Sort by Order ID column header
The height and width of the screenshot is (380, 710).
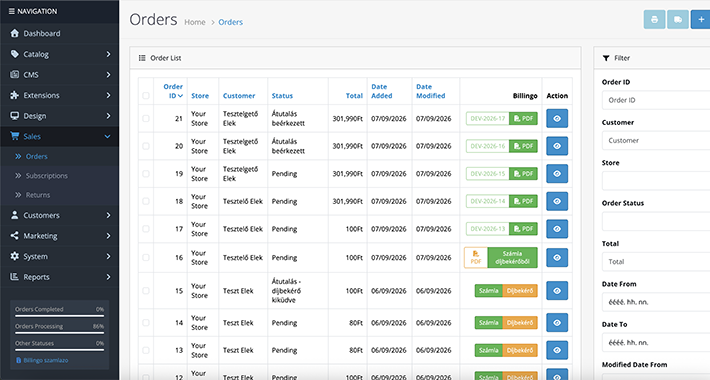tap(173, 91)
